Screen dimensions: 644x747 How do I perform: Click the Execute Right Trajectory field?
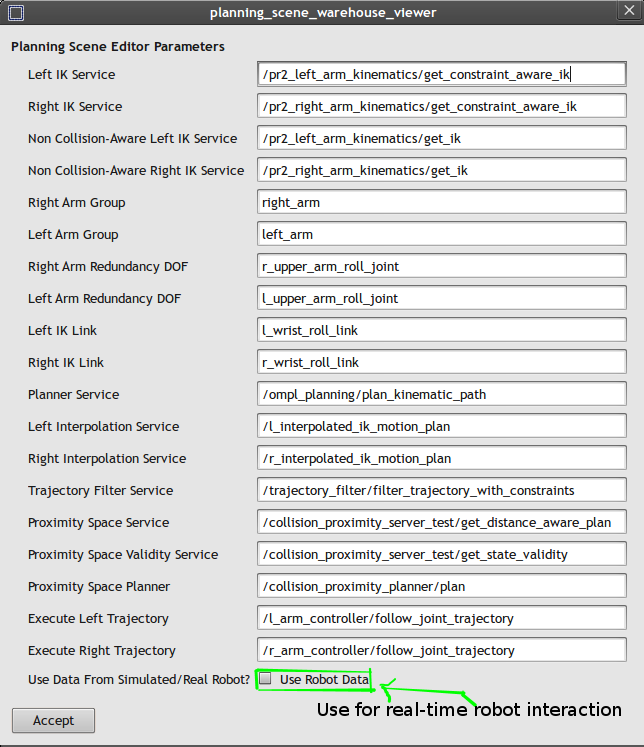coord(441,651)
